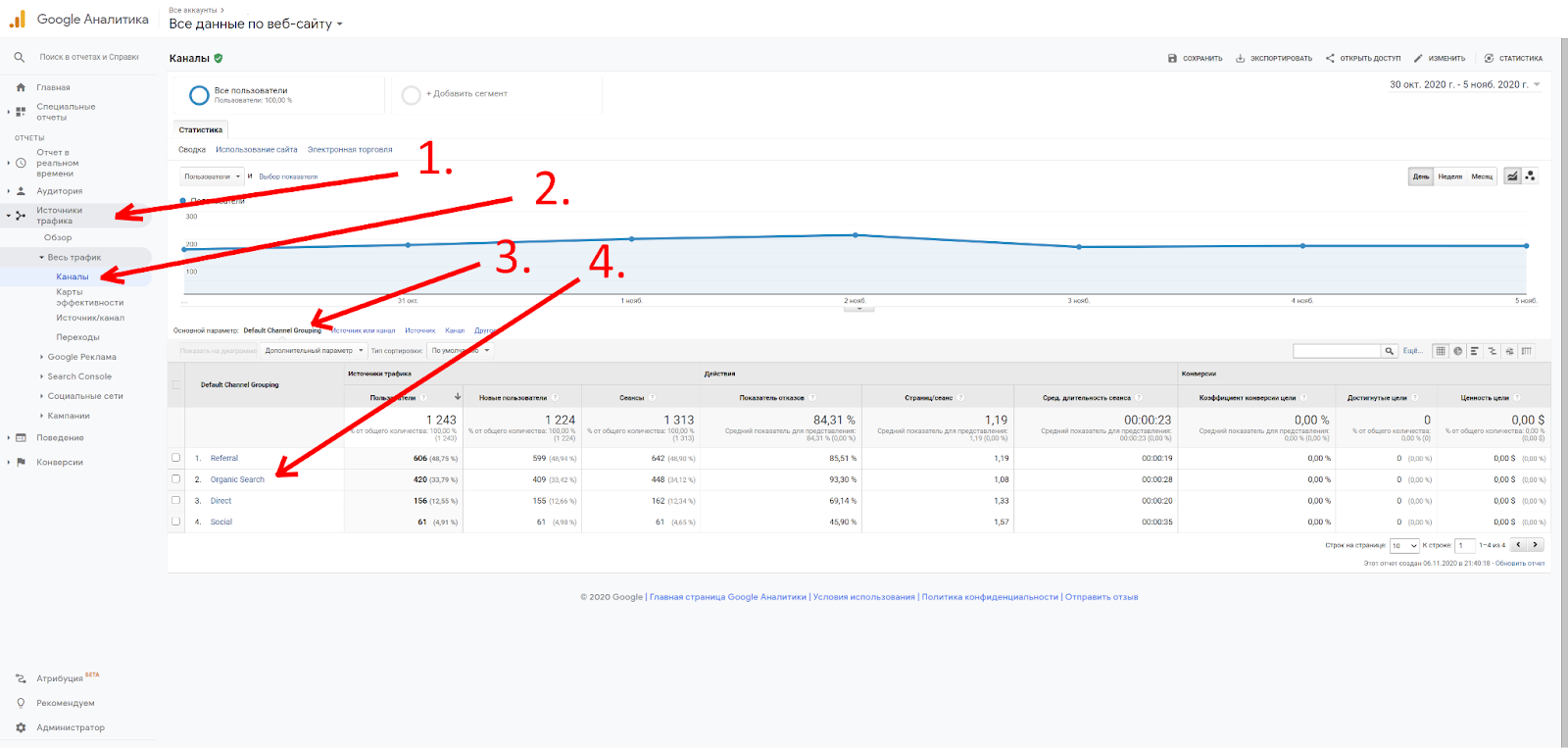This screenshot has width=1568, height=748.
Task: Switch to Электронная торговля tab
Action: (x=350, y=150)
